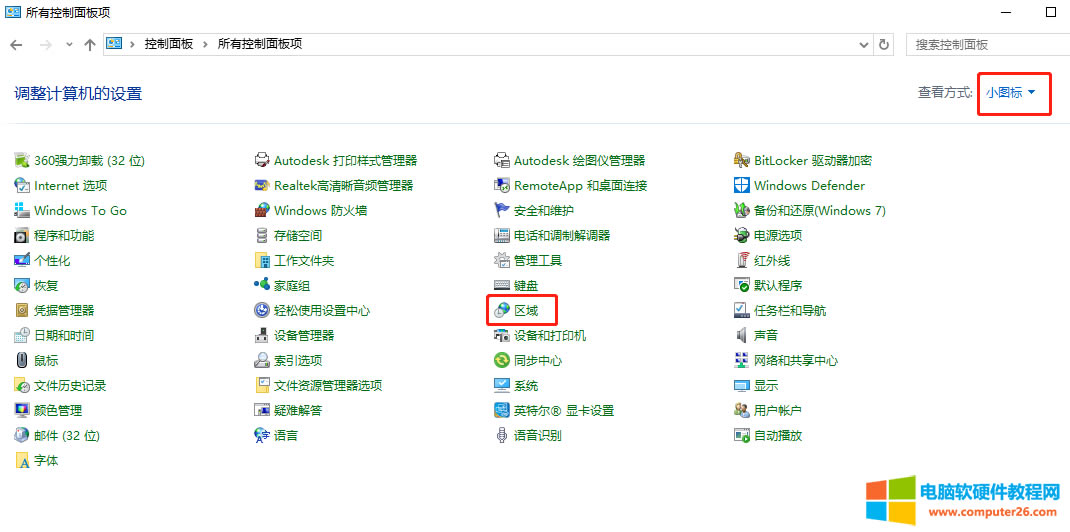Click the 设备管理器 icon

(x=262, y=336)
